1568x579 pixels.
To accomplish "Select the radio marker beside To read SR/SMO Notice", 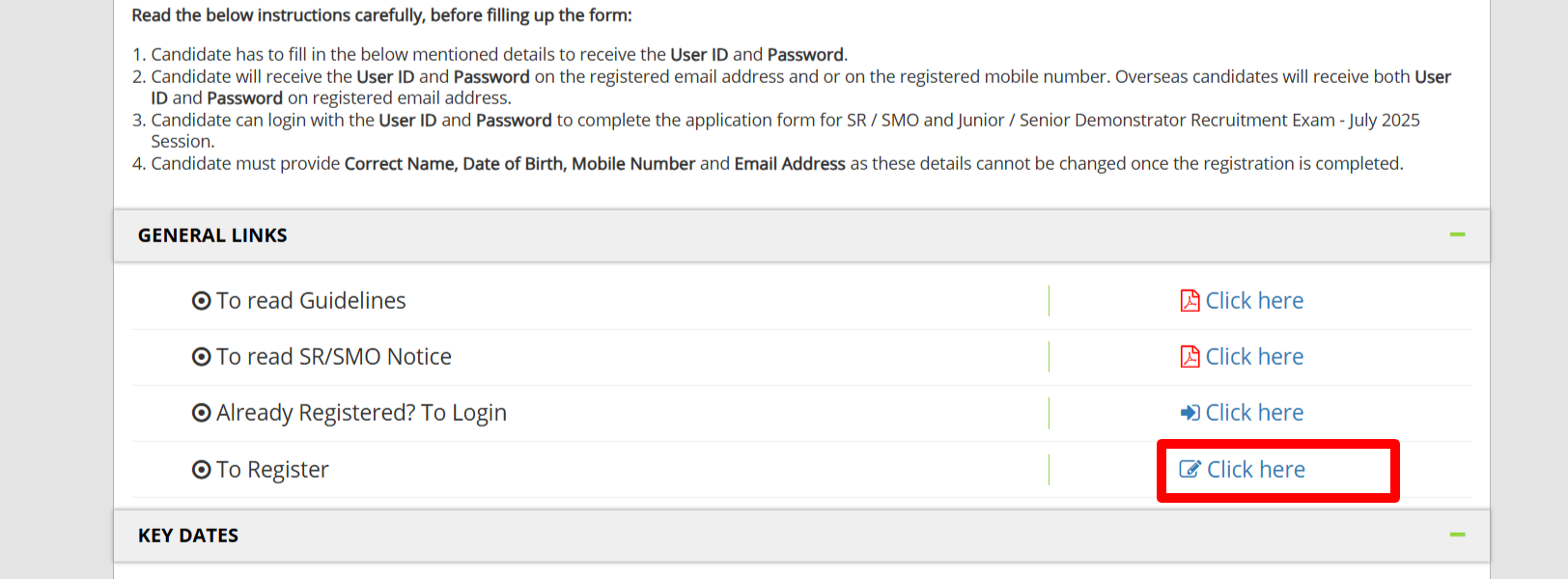I will coord(200,356).
